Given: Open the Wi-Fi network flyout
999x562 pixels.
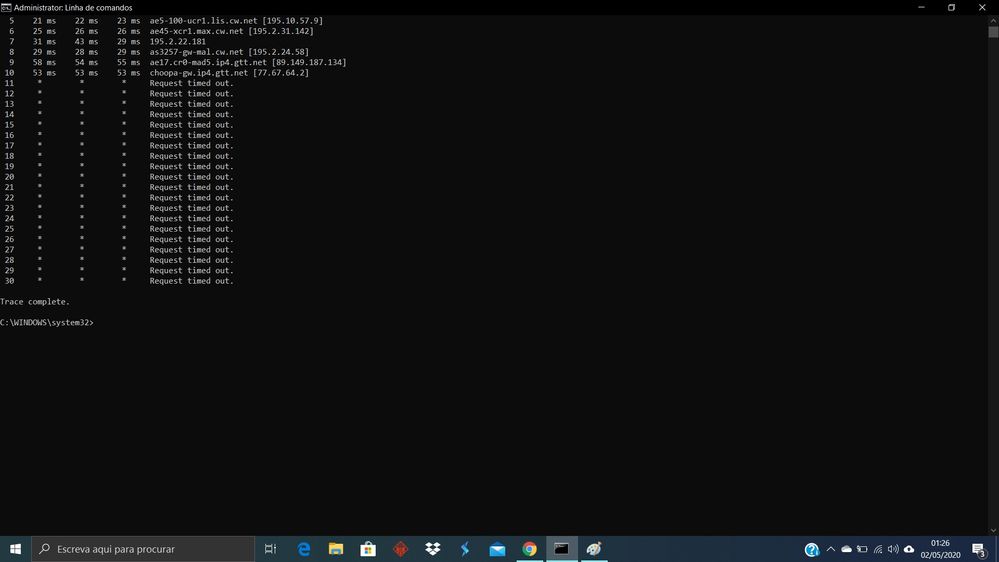Looking at the screenshot, I should (x=878, y=549).
